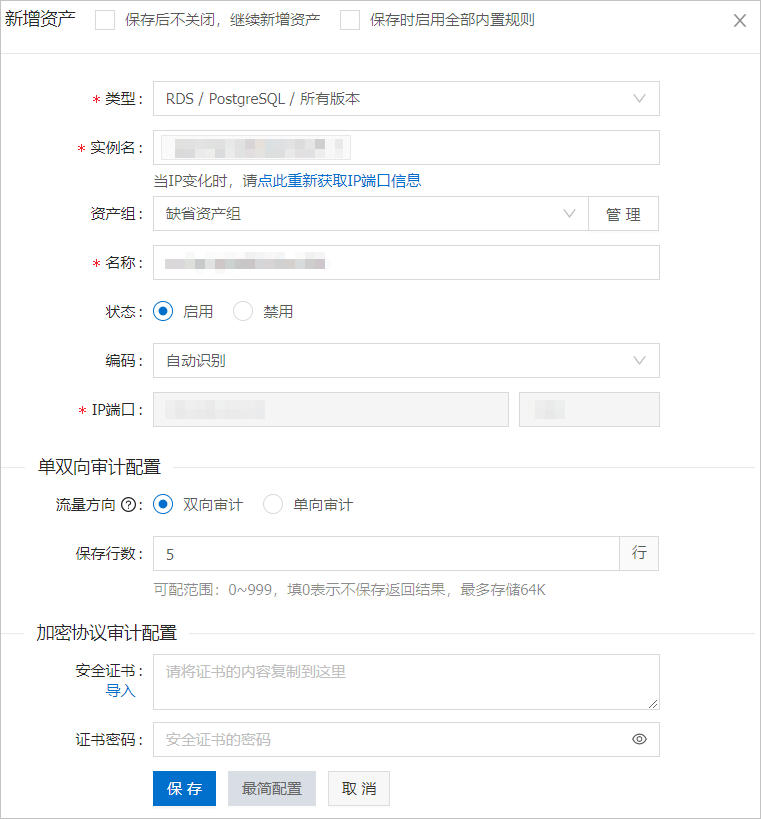The height and width of the screenshot is (819, 761).
Task: Click the 安全证书 textarea
Action: tap(406, 682)
